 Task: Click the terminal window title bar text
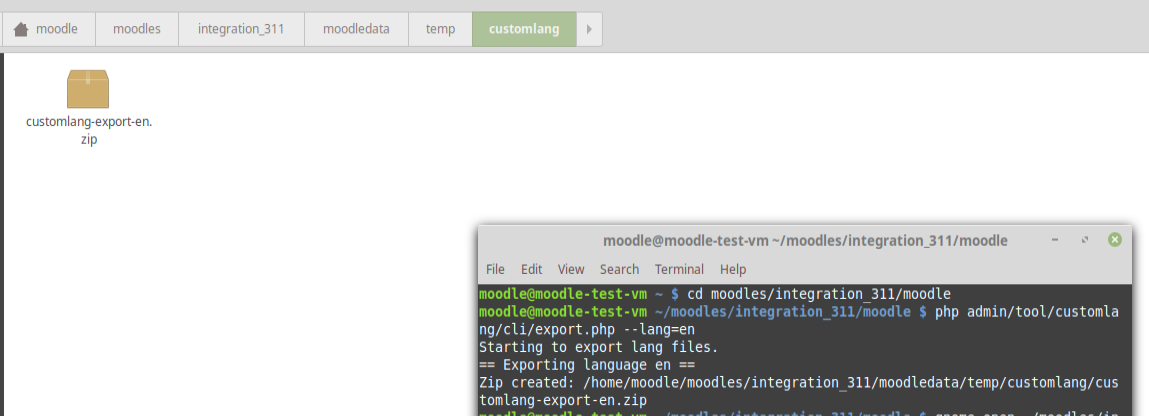coord(805,240)
